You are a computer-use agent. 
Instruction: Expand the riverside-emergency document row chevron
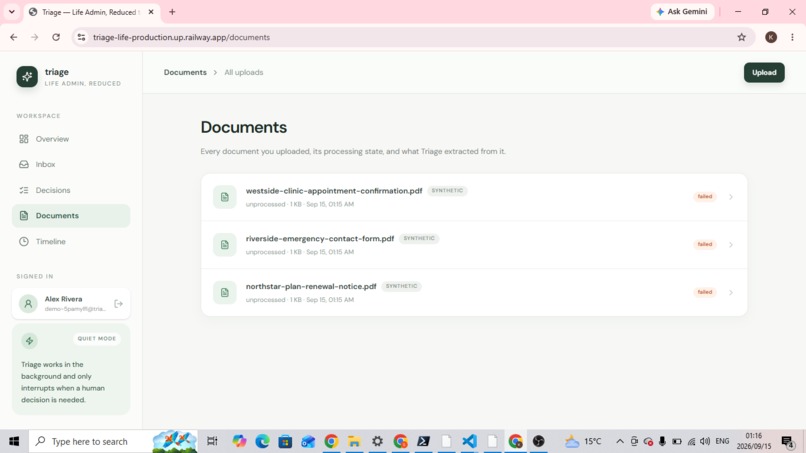[x=730, y=245]
